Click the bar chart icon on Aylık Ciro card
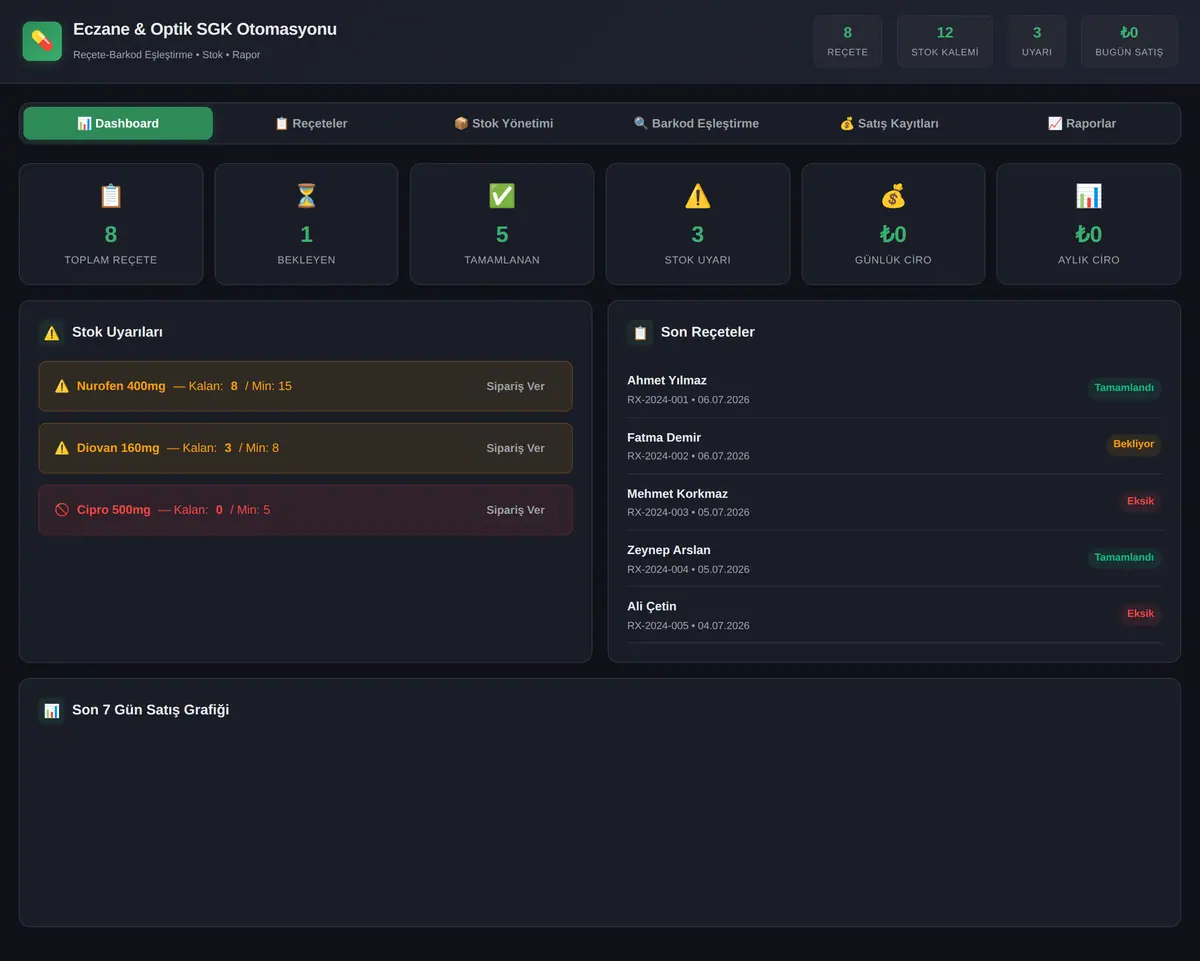The image size is (1200, 961). tap(1089, 196)
